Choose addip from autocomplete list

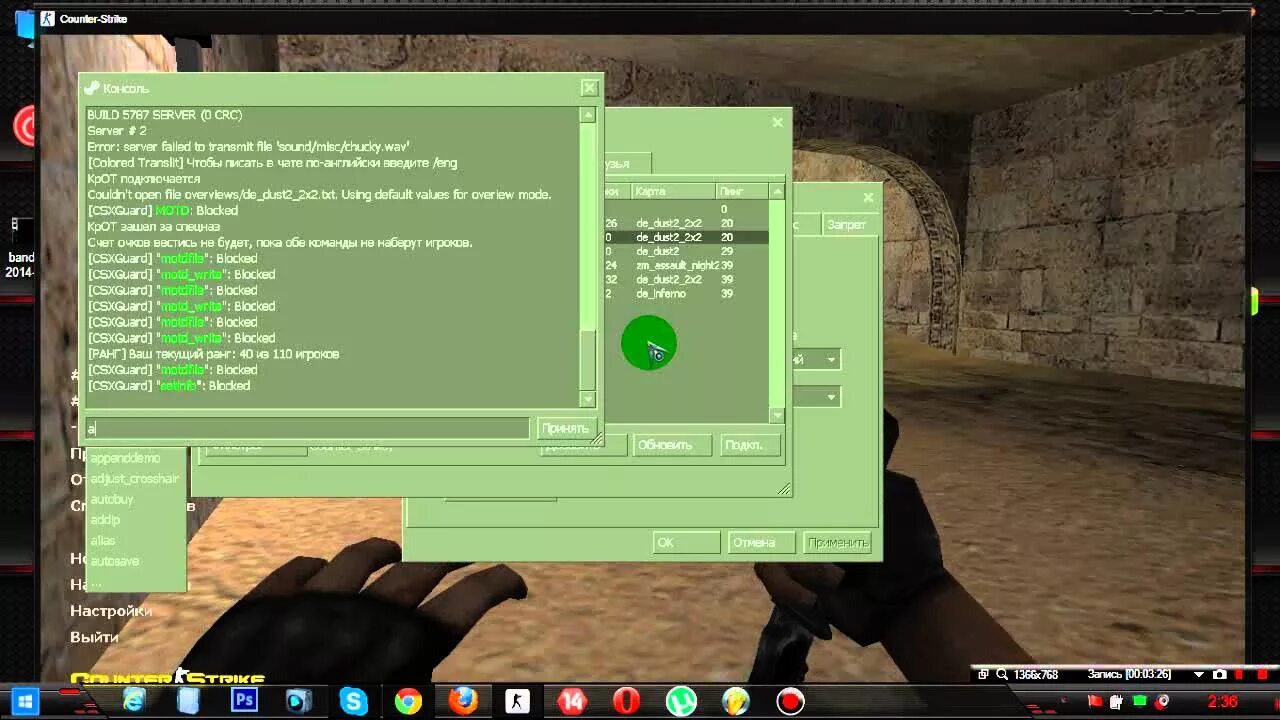[x=105, y=520]
